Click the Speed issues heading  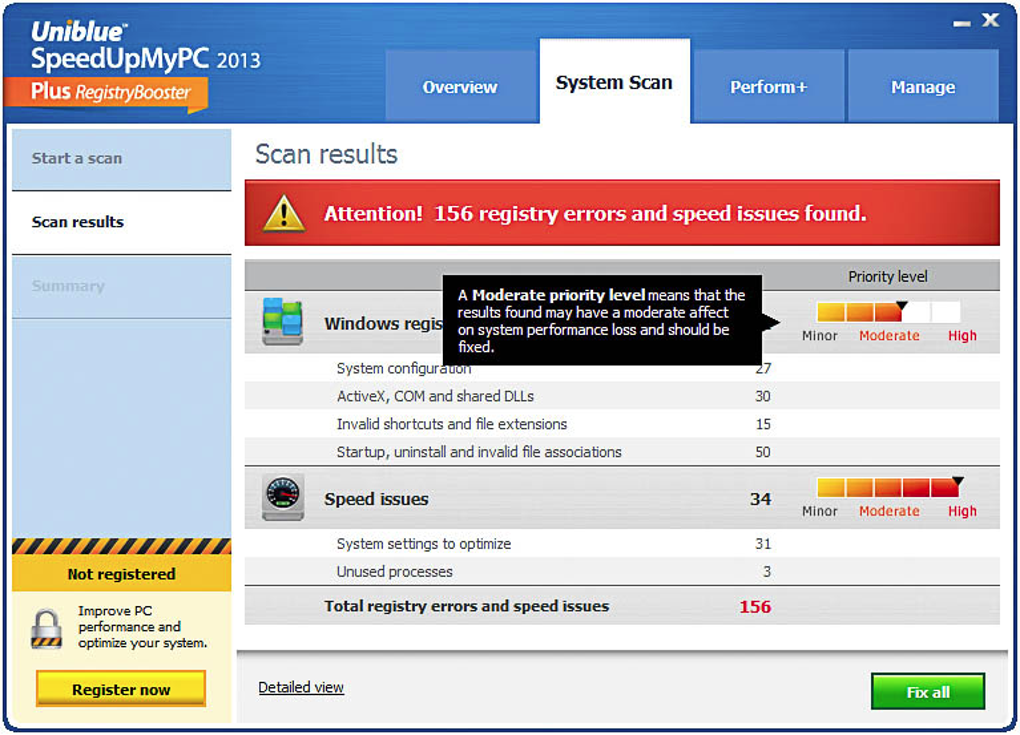pos(376,499)
